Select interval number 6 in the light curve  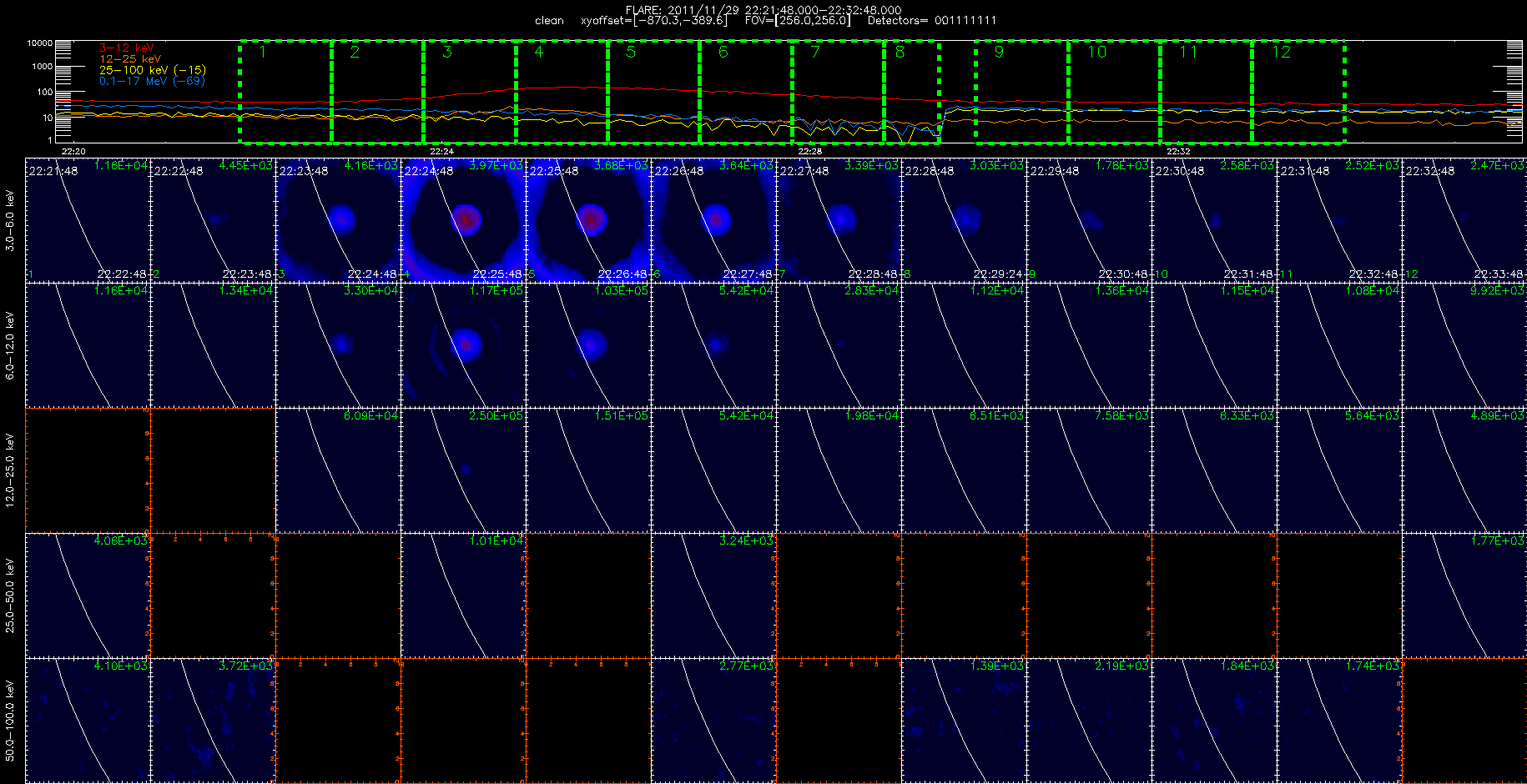[746, 91]
